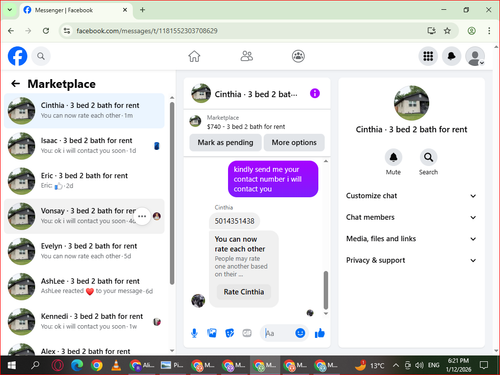500x375 pixels.
Task: Open a new browser tab
Action: point(142,10)
